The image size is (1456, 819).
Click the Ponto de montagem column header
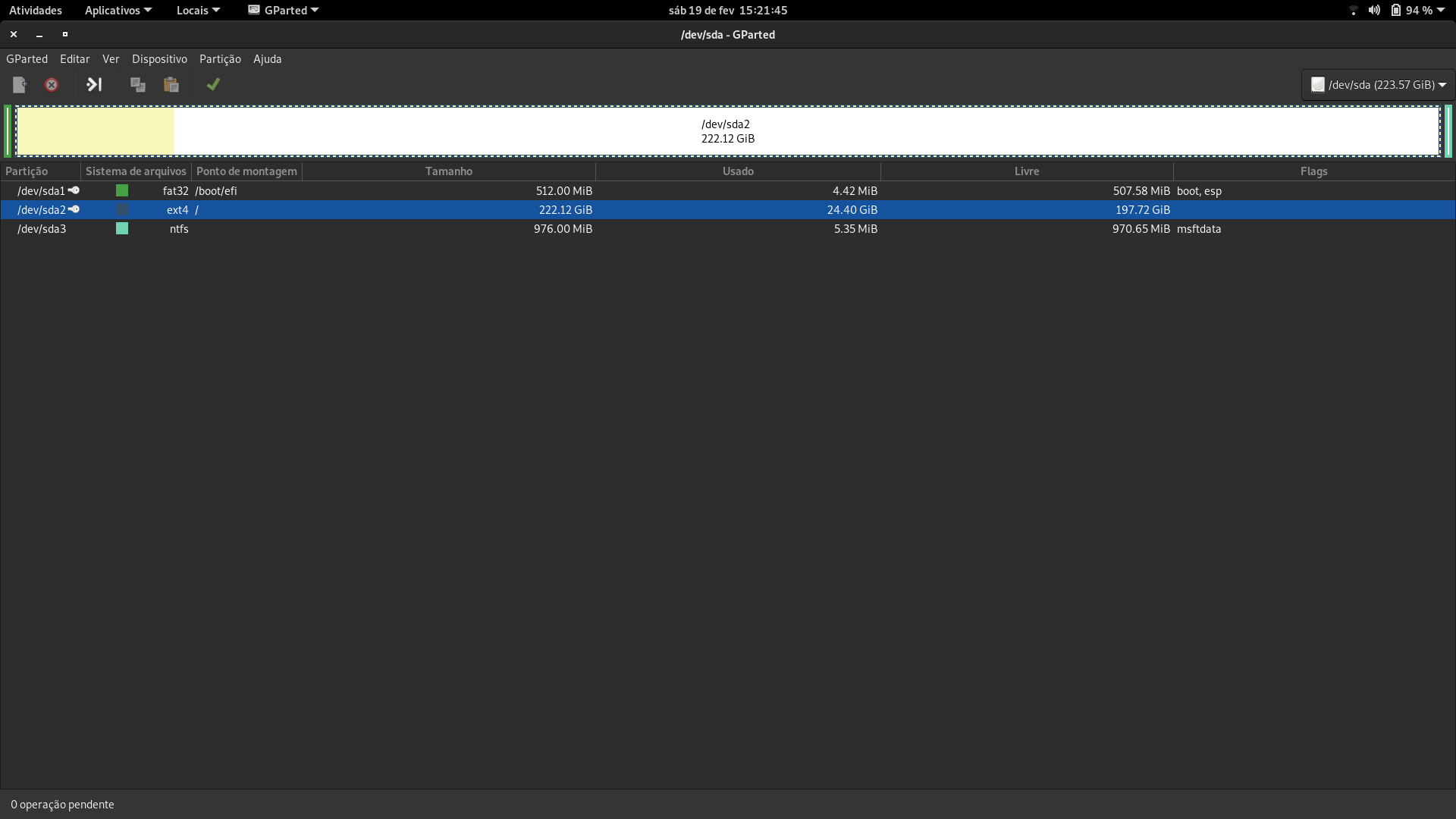pyautogui.click(x=246, y=171)
